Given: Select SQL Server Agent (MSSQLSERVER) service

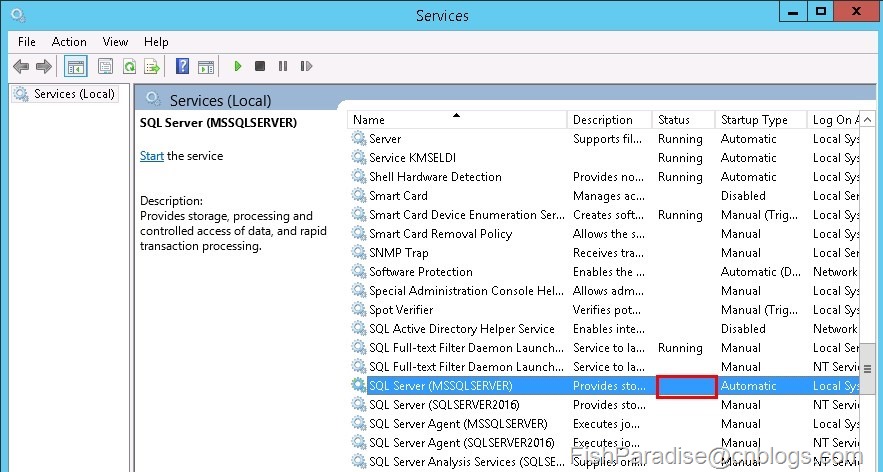Looking at the screenshot, I should coord(458,424).
